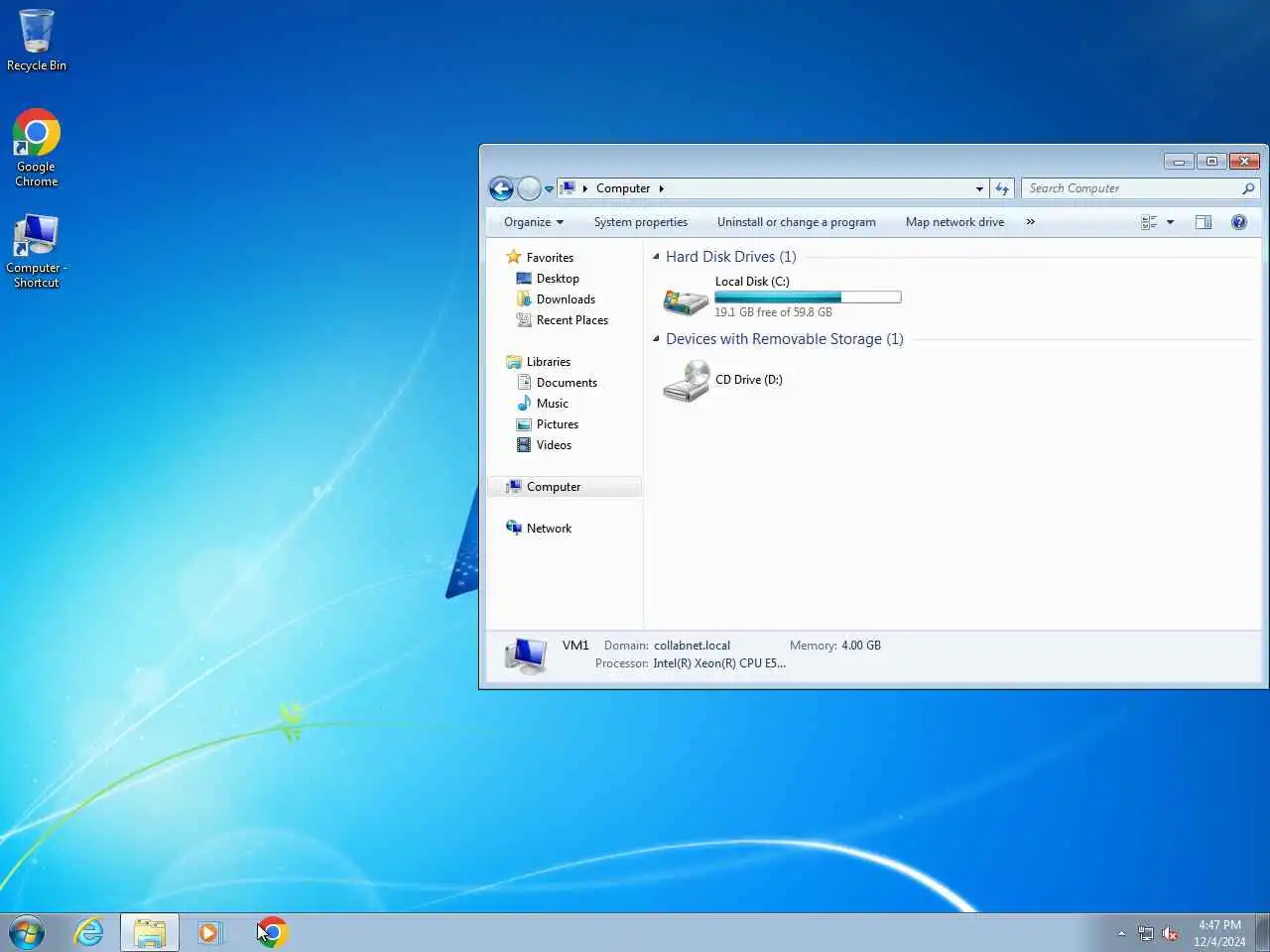Image resolution: width=1270 pixels, height=952 pixels.
Task: Click System properties in toolbar
Action: click(641, 222)
